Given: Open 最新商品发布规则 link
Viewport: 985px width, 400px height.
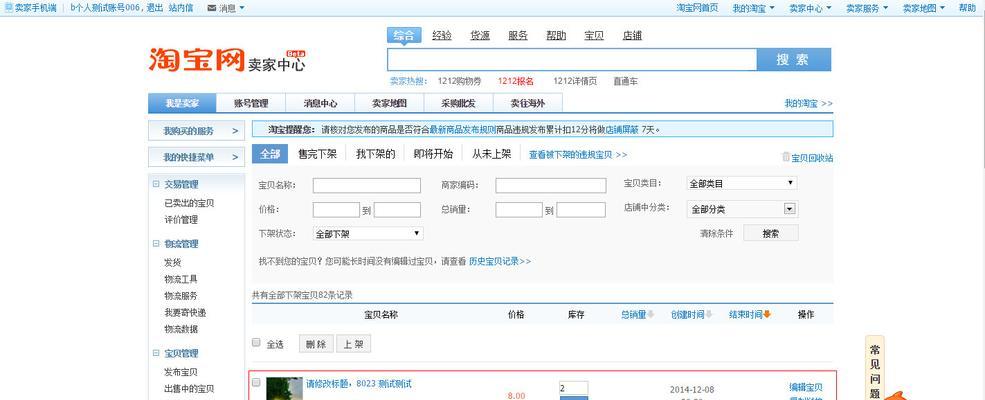Looking at the screenshot, I should click(462, 130).
